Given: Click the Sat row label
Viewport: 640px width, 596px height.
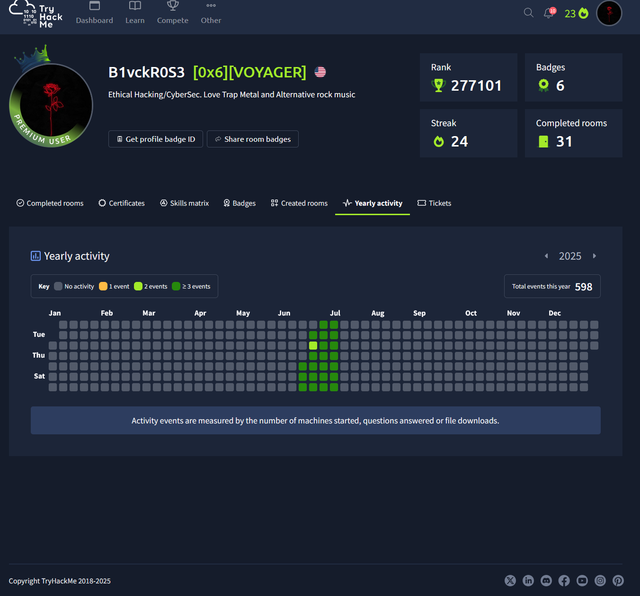Looking at the screenshot, I should [x=39, y=376].
